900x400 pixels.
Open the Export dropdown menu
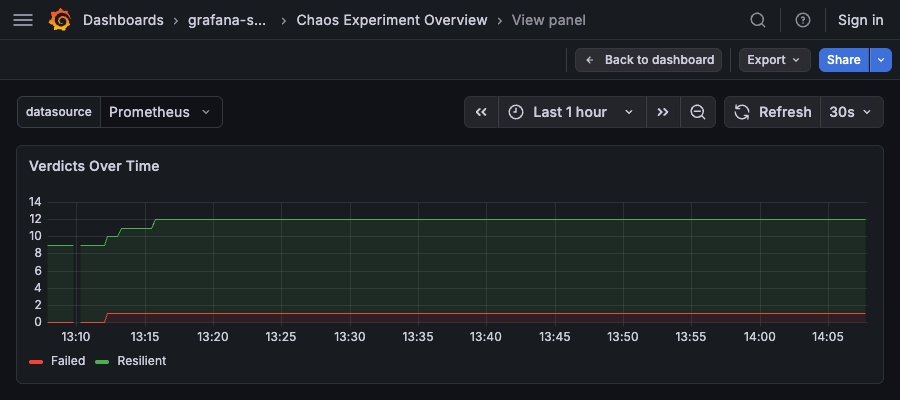(x=774, y=60)
